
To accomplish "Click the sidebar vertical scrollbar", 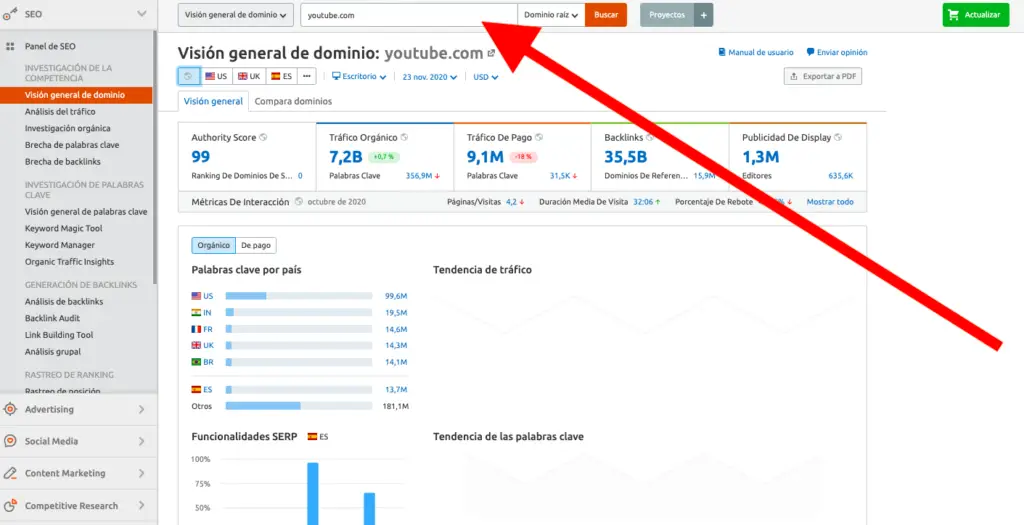I will point(155,157).
